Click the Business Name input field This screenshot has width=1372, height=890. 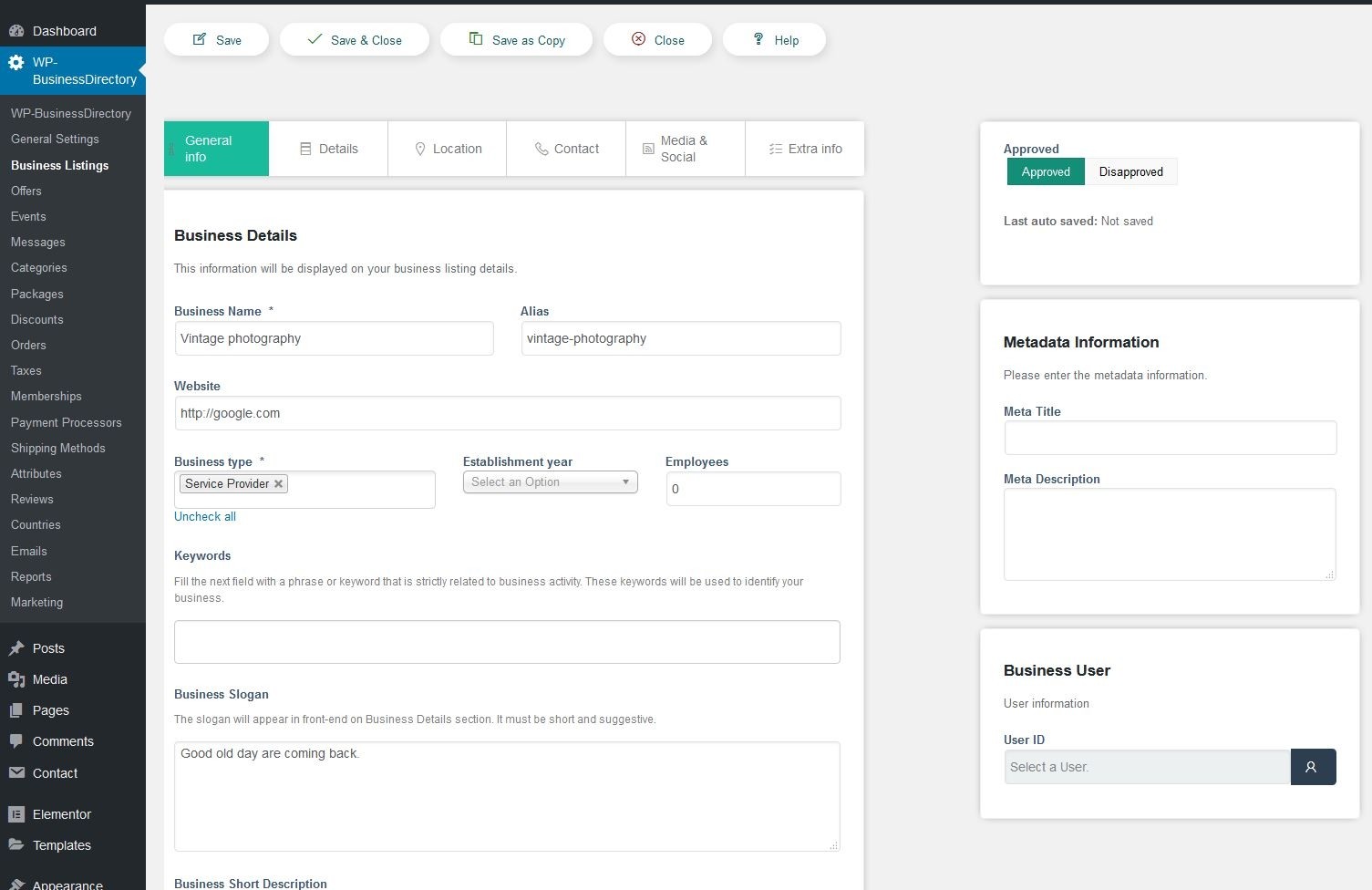point(334,338)
